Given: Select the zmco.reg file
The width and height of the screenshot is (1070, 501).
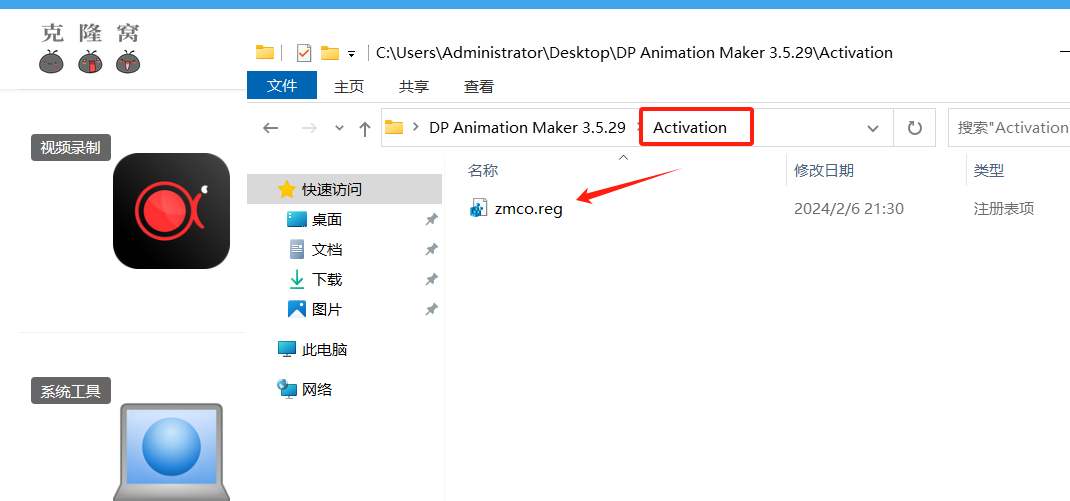Looking at the screenshot, I should [x=529, y=209].
